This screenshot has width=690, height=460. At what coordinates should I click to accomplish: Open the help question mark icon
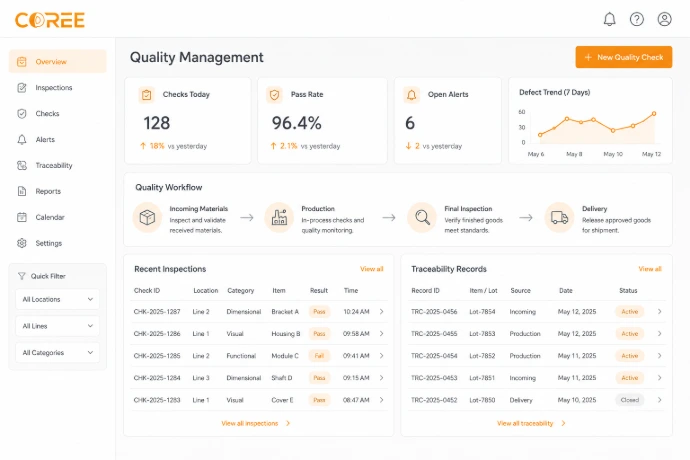[x=637, y=19]
